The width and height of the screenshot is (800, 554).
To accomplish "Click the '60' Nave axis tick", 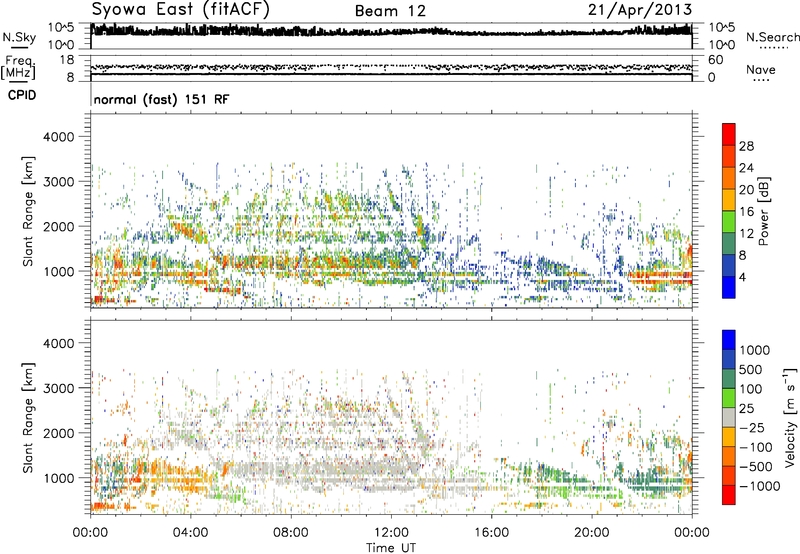I will (x=715, y=60).
